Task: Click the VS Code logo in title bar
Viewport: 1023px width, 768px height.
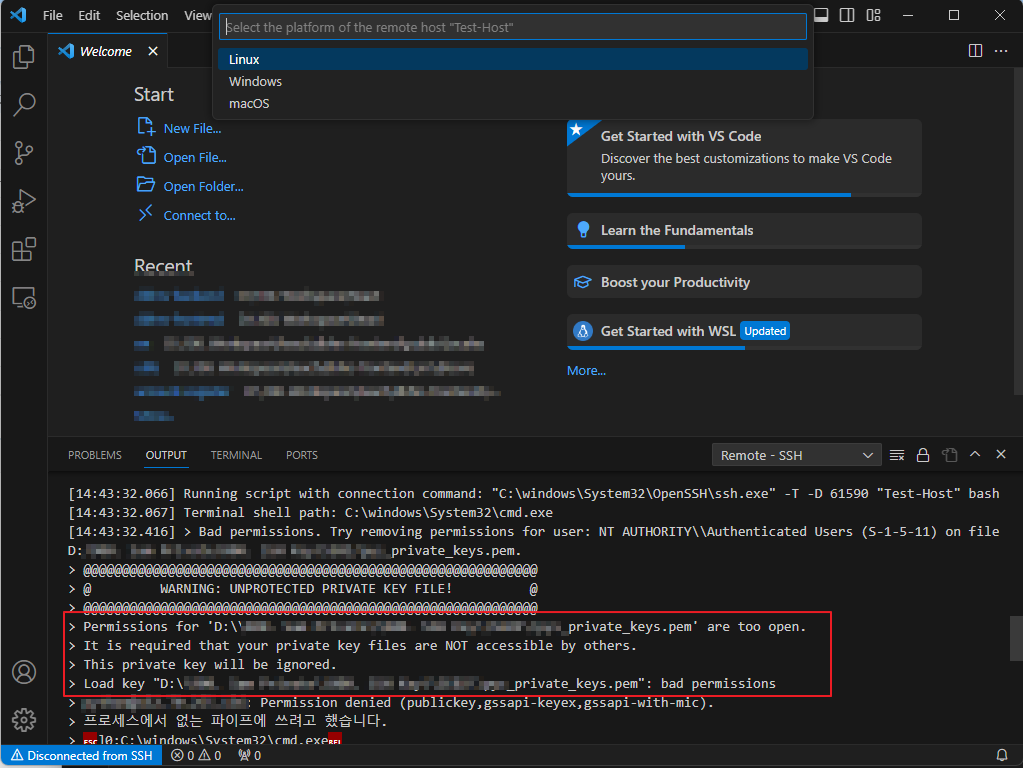Action: click(18, 15)
